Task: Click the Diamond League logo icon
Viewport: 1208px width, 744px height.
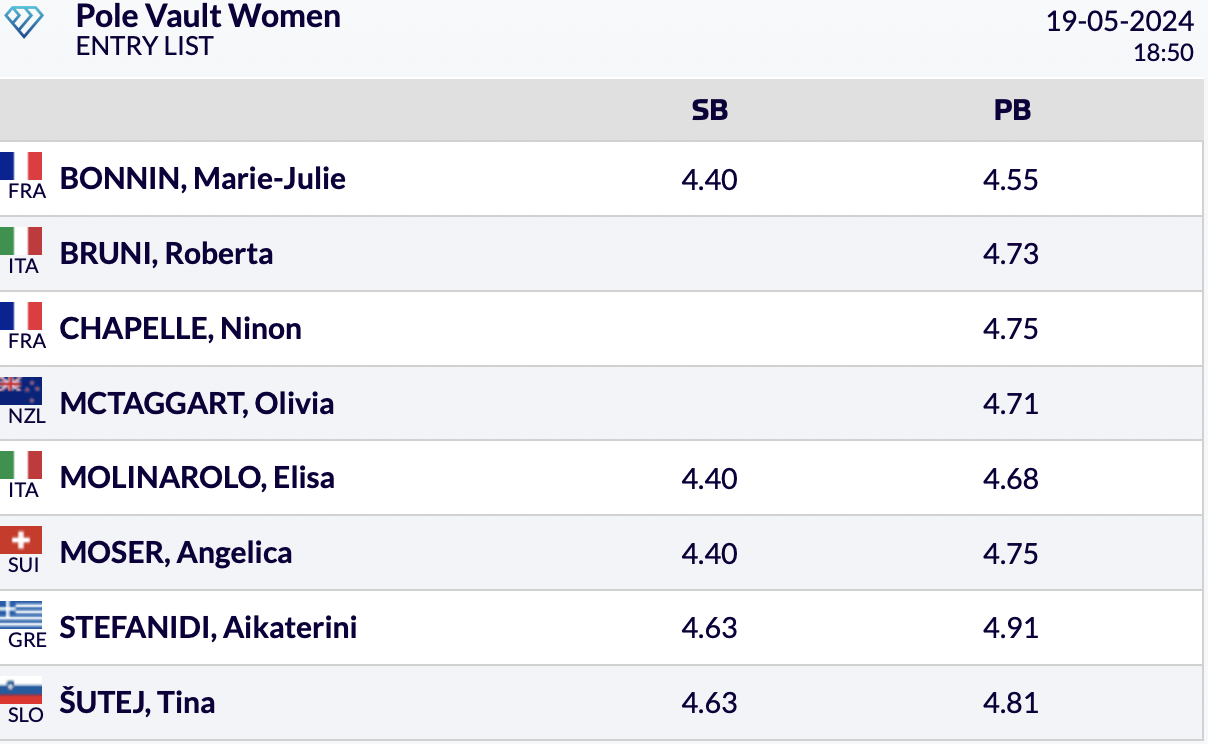Action: pos(25,22)
